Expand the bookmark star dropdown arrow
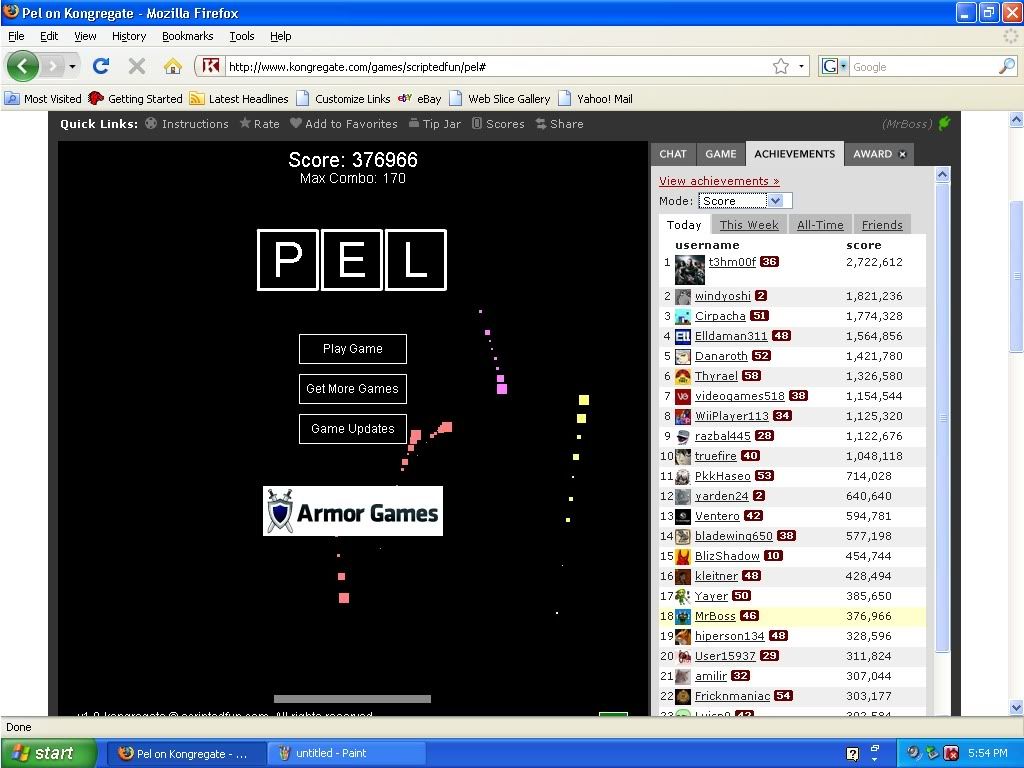Screen dimensions: 1024x768 point(801,66)
